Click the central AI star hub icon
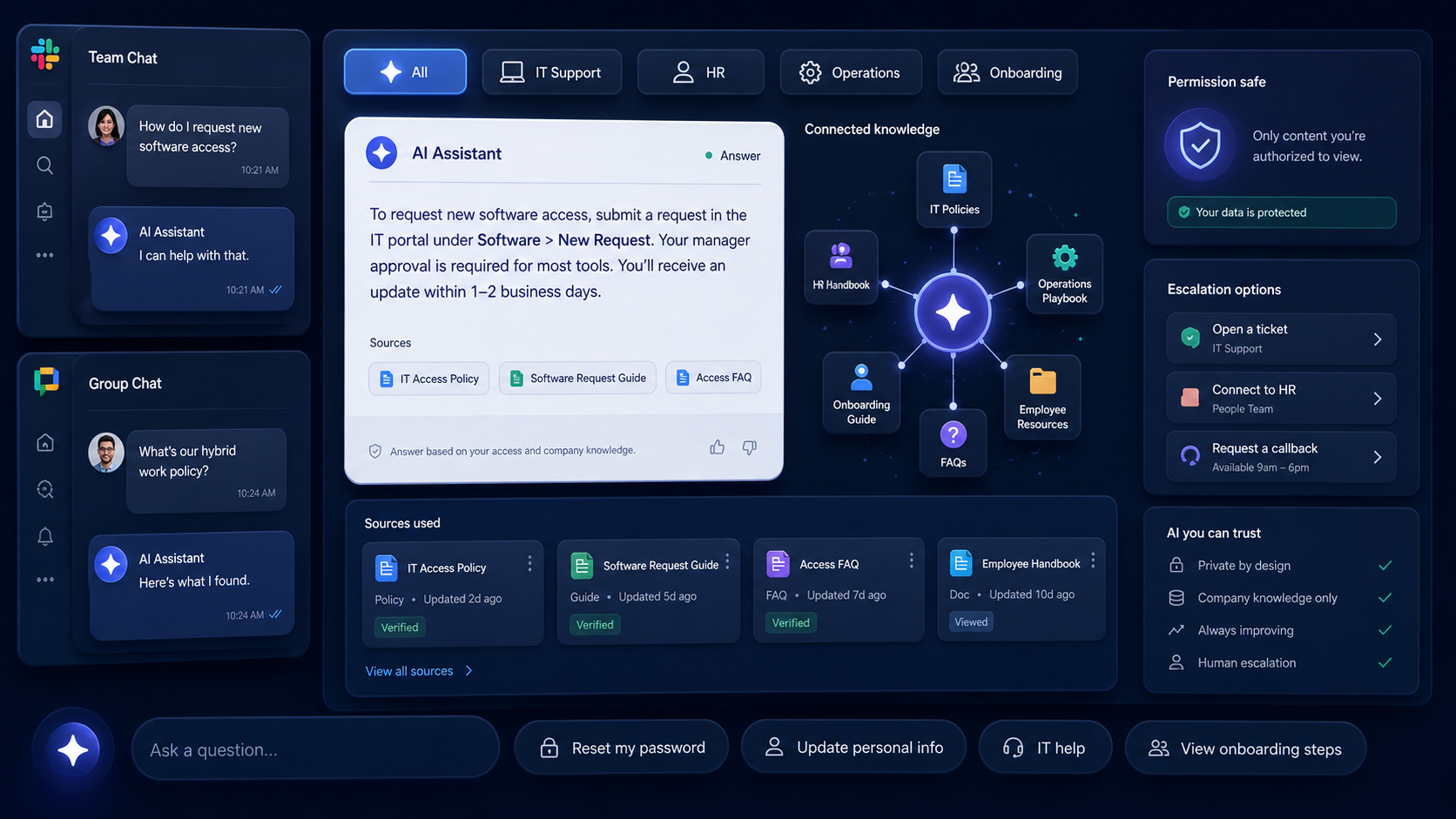1456x819 pixels. pos(954,312)
